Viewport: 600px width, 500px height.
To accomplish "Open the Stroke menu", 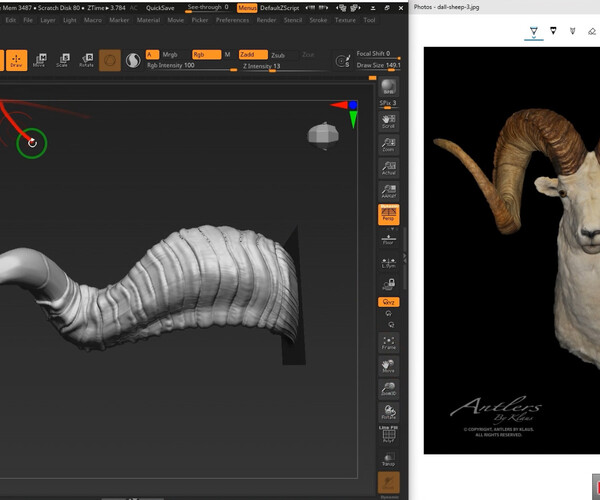I will click(x=318, y=20).
